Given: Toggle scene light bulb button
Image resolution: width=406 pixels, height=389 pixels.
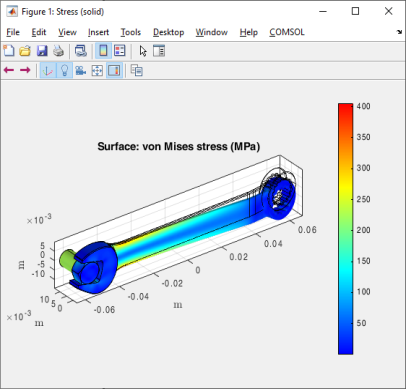Looking at the screenshot, I should 65,70.
